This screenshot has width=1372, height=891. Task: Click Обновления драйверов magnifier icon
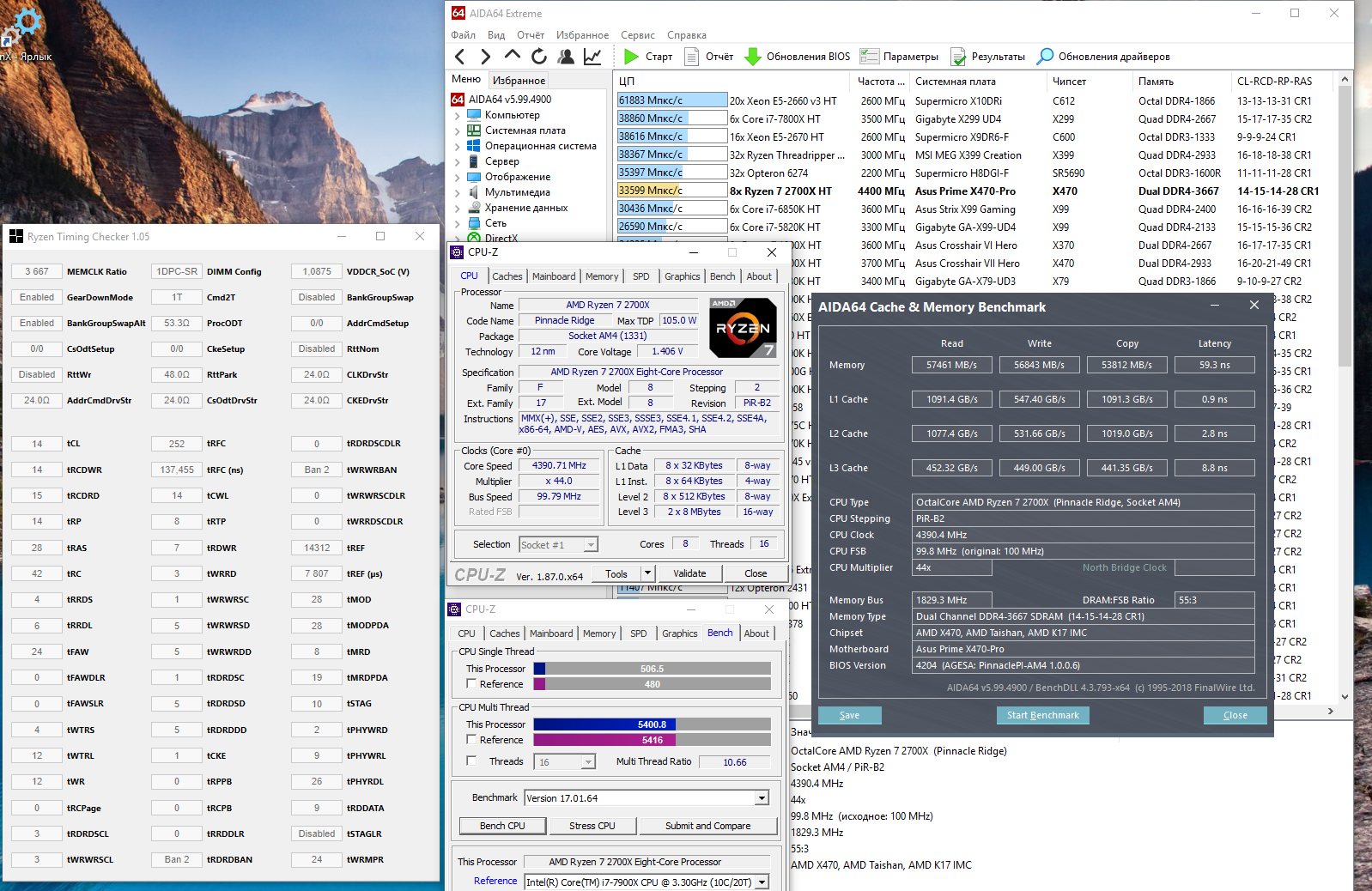[1045, 57]
